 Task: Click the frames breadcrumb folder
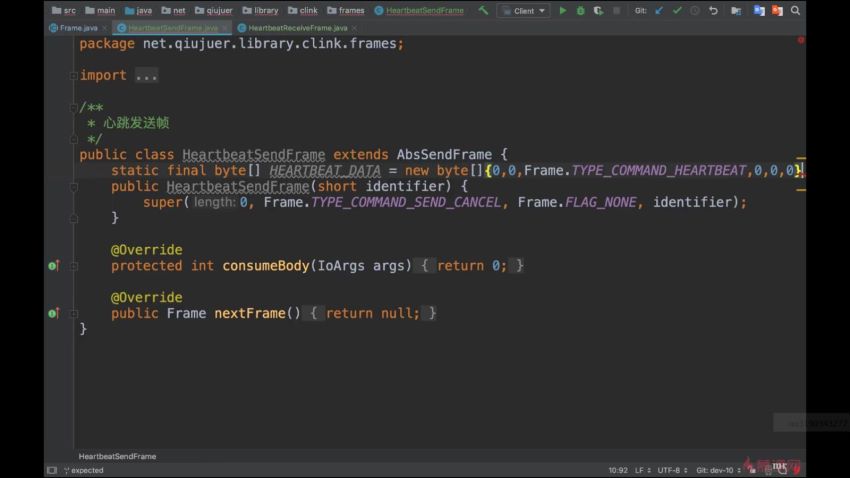pos(351,11)
